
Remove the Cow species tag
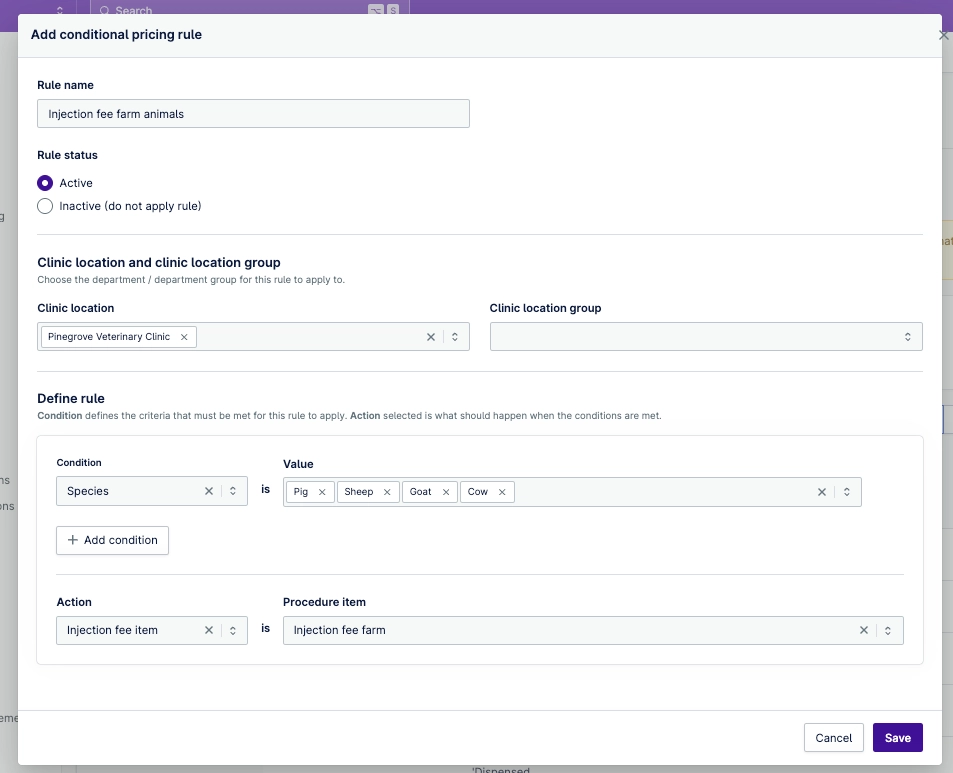[502, 492]
